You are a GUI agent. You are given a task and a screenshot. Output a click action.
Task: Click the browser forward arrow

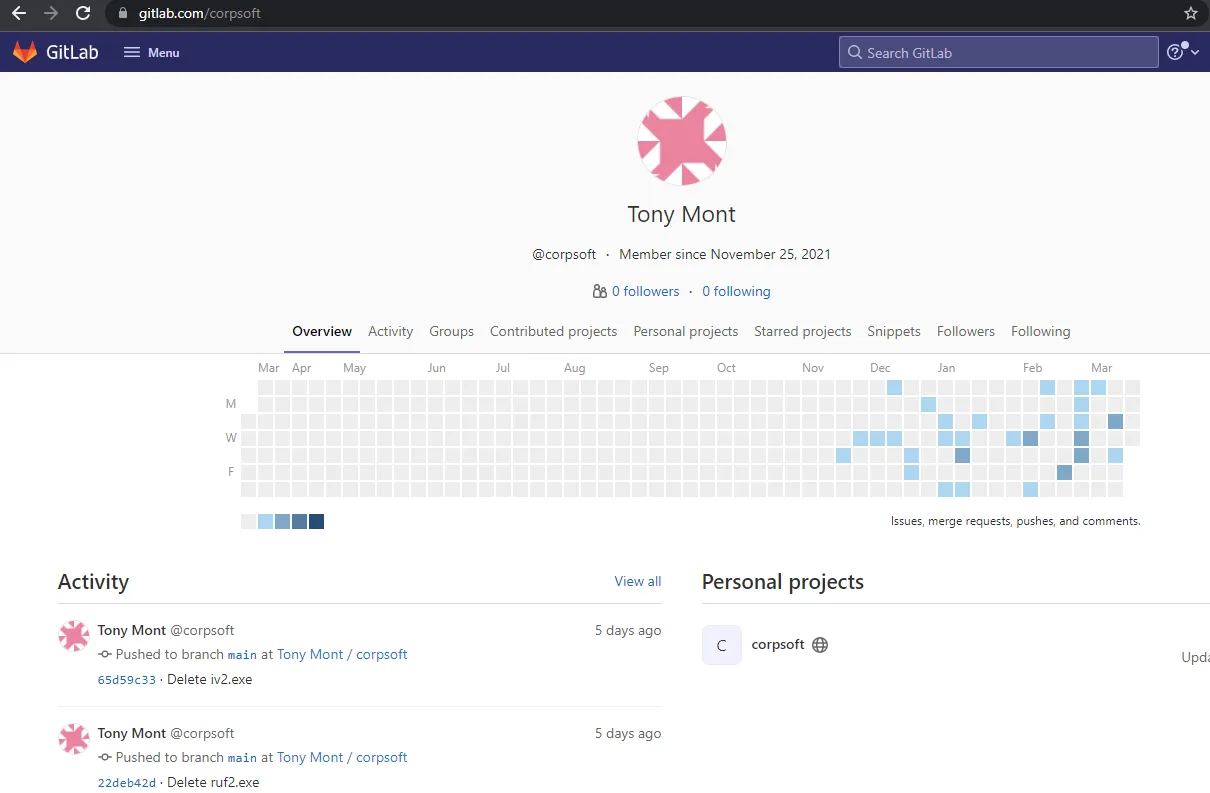pos(51,13)
